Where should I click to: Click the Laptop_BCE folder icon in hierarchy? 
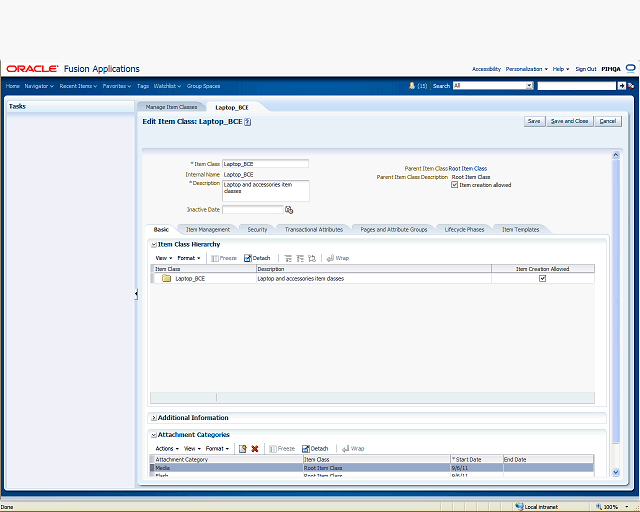(166, 278)
